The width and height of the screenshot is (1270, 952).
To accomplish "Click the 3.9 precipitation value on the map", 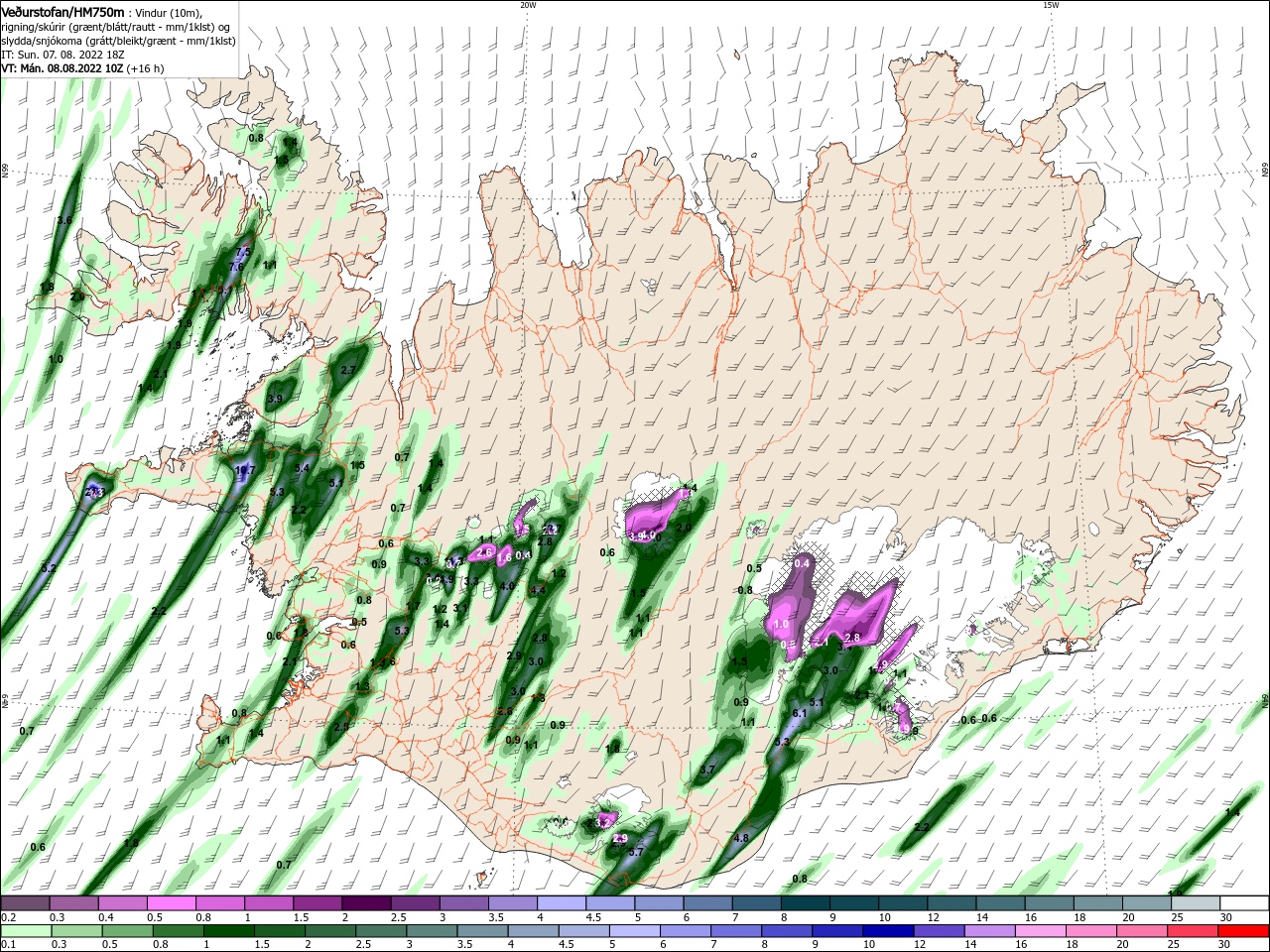I will (x=275, y=399).
